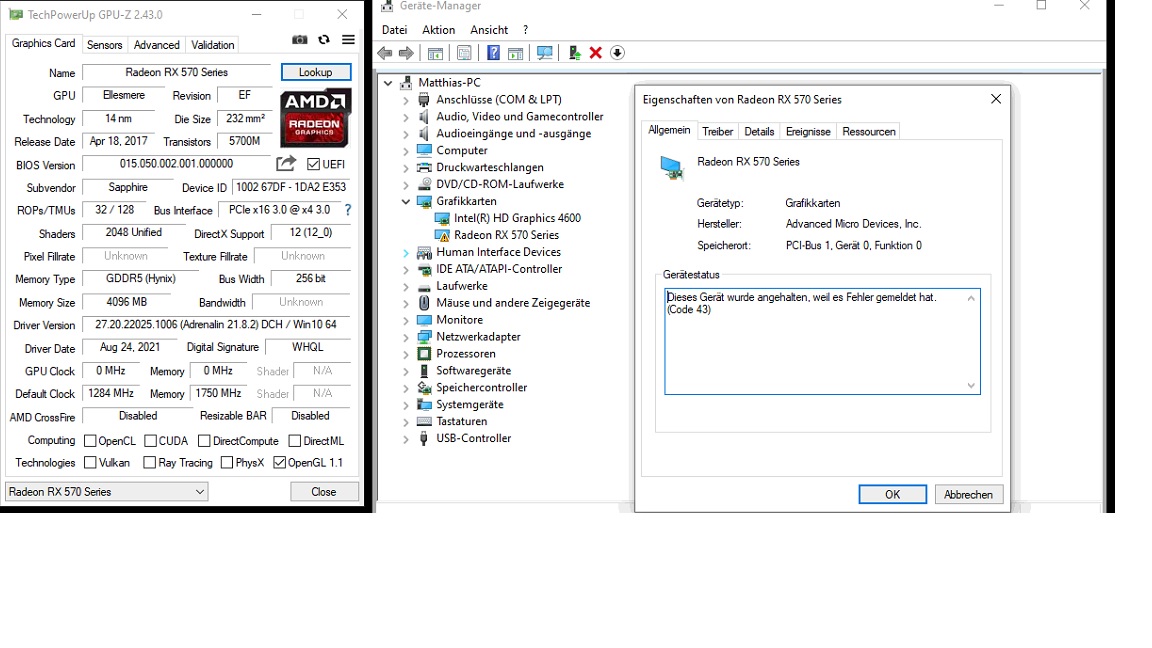The width and height of the screenshot is (1152, 648).
Task: Click the Lookup button
Action: [x=316, y=72]
